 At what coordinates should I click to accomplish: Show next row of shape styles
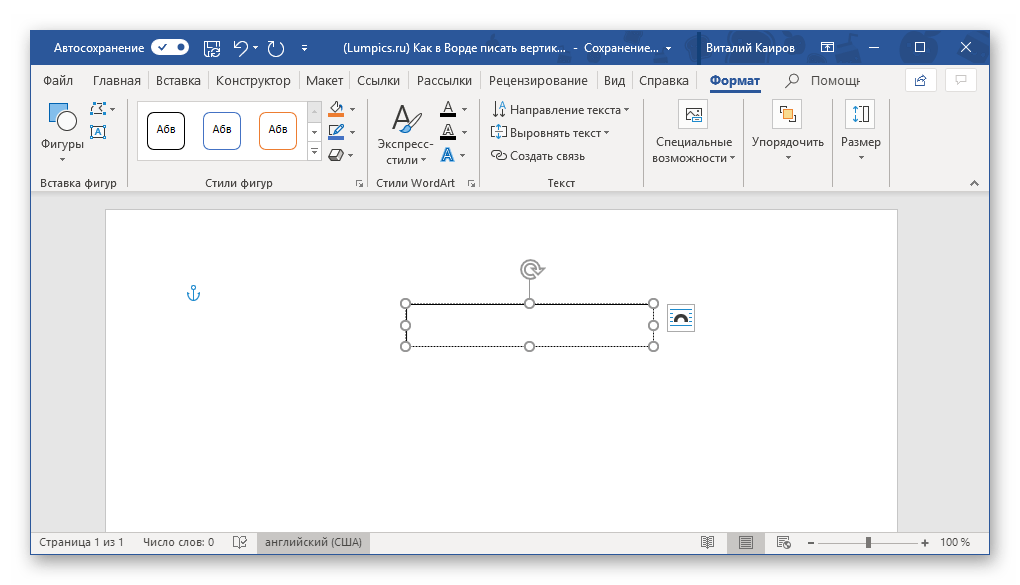pos(314,131)
